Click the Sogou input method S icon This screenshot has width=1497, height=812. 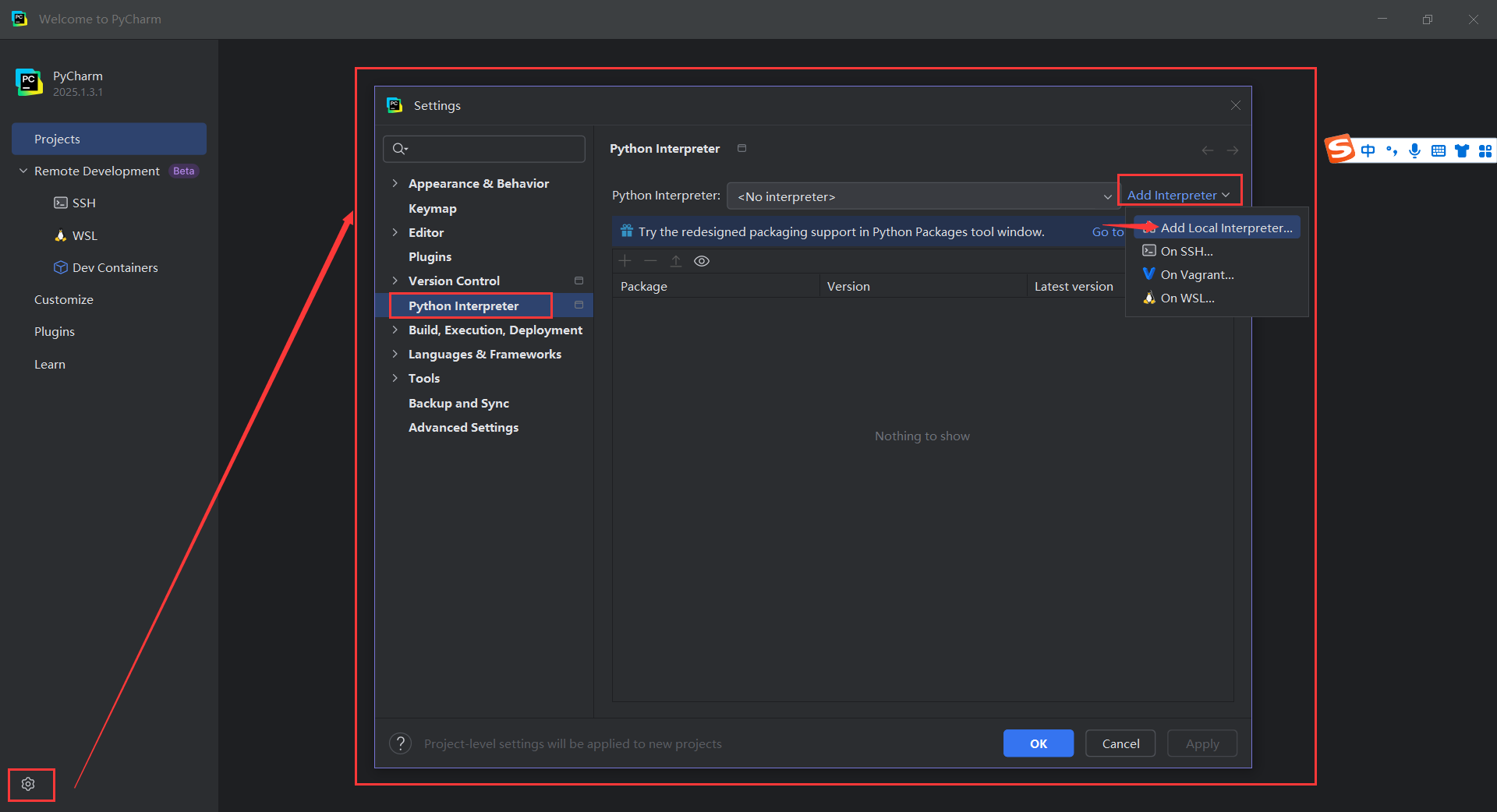click(1341, 149)
